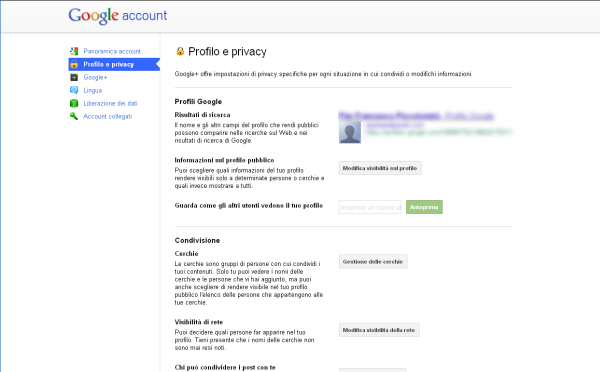Click the Panoramica account sidebar icon
Image resolution: width=600 pixels, height=372 pixels.
74,51
